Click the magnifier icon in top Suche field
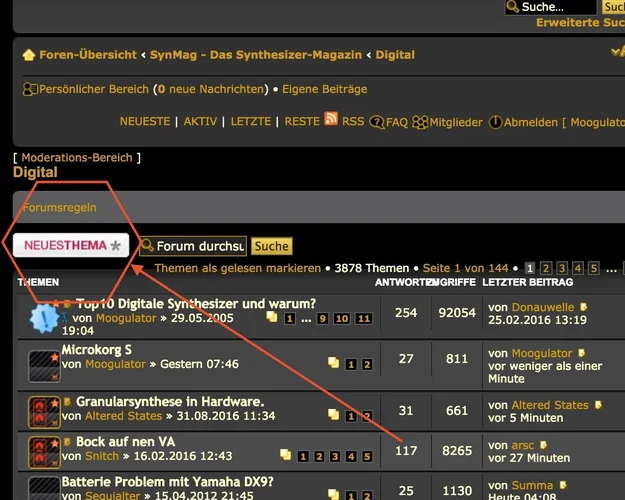This screenshot has height=500, width=625. pos(513,6)
